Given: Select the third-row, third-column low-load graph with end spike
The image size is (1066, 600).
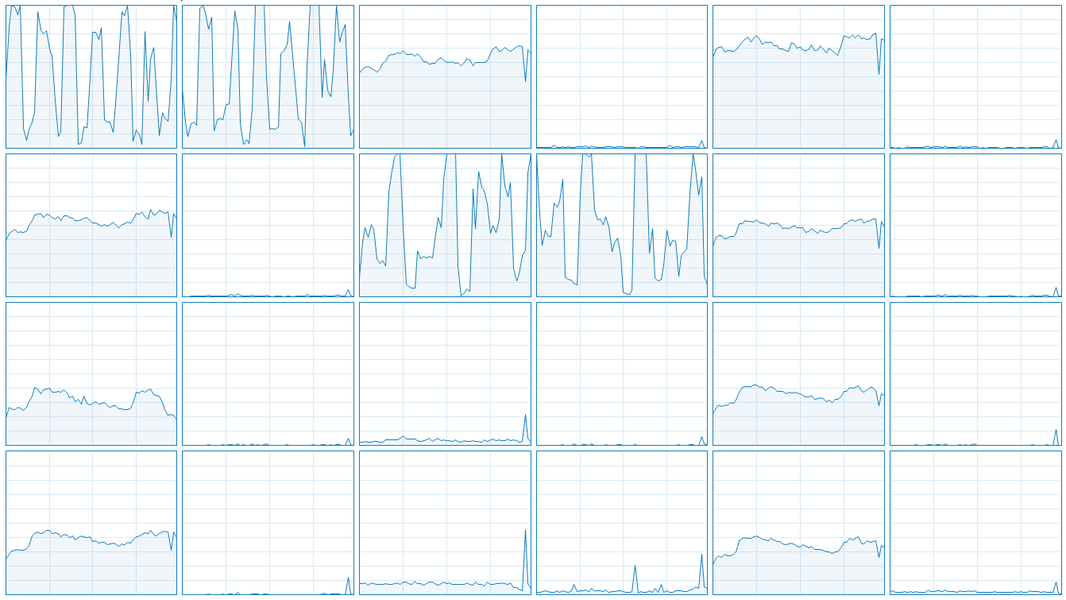Looking at the screenshot, I should [x=445, y=374].
